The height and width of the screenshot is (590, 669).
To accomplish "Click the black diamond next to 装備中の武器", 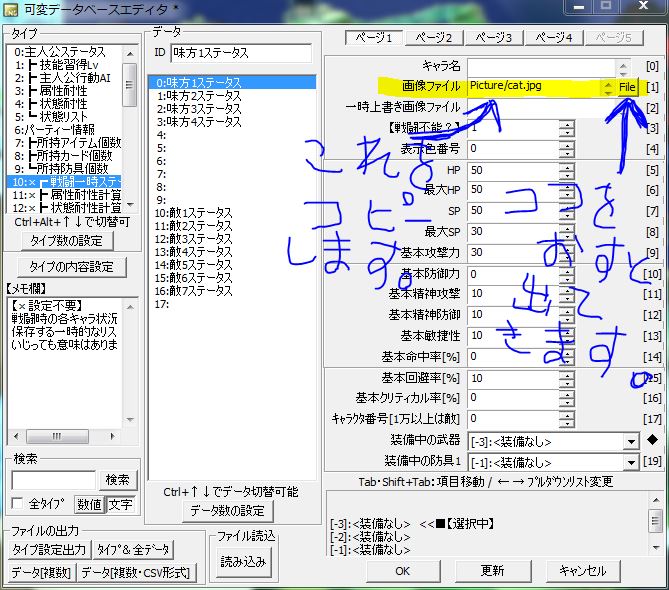I will click(x=652, y=439).
